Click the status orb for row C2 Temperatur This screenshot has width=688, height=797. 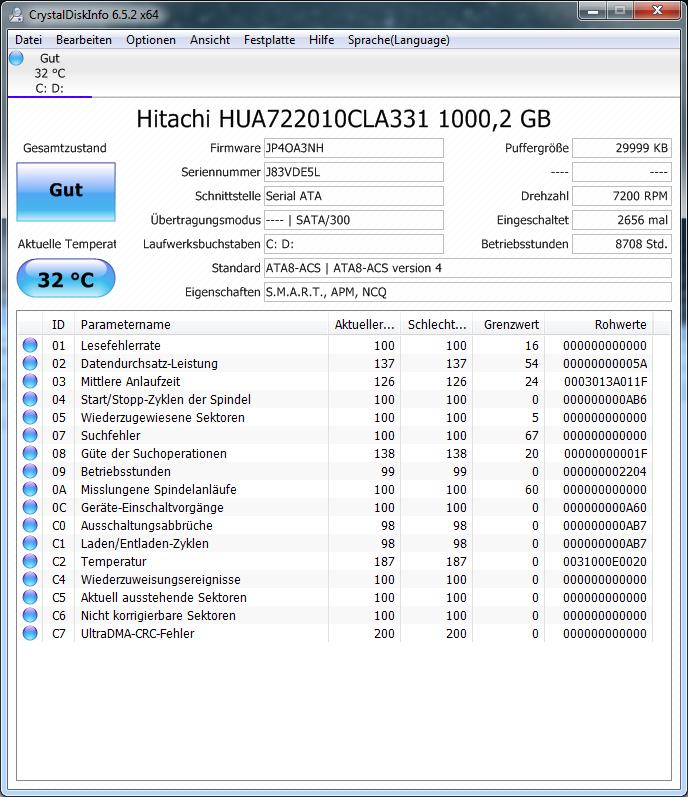(30, 561)
